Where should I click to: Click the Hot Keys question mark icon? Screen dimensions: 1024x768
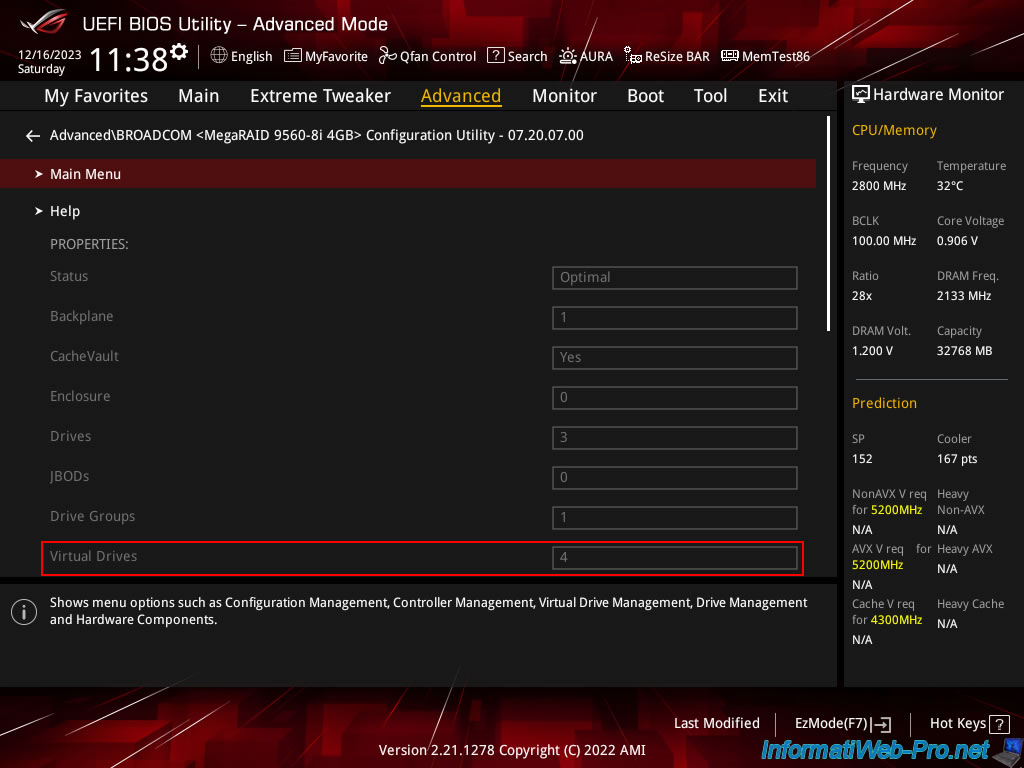999,724
